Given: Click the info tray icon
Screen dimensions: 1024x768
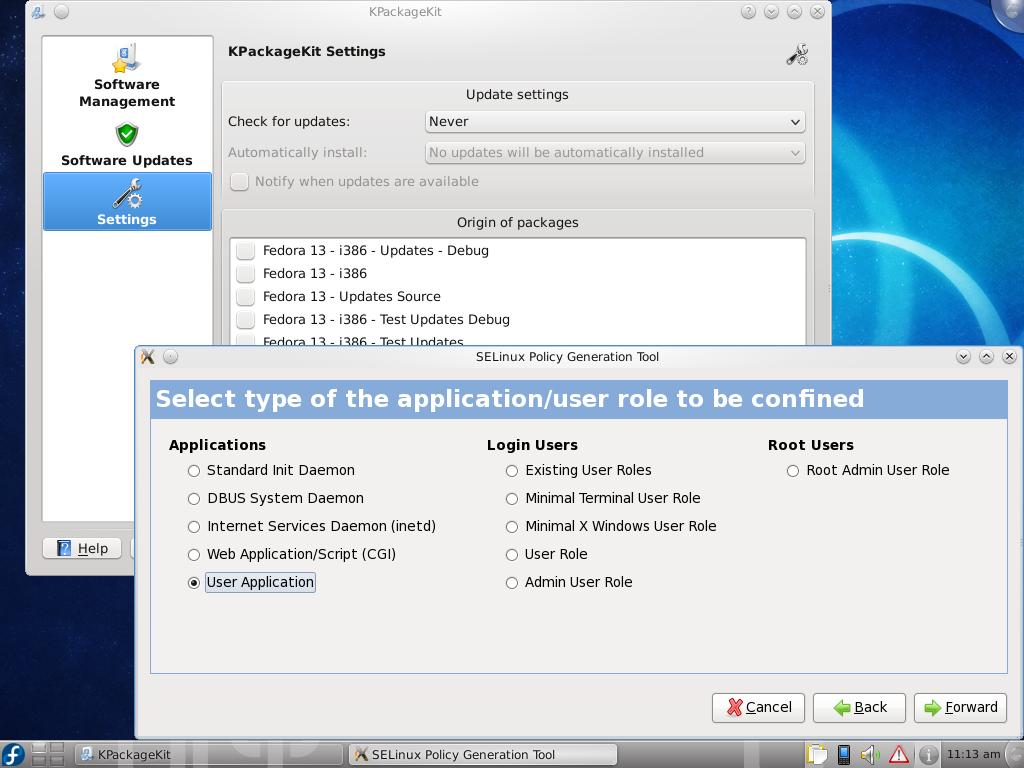Looking at the screenshot, I should pyautogui.click(x=929, y=756).
